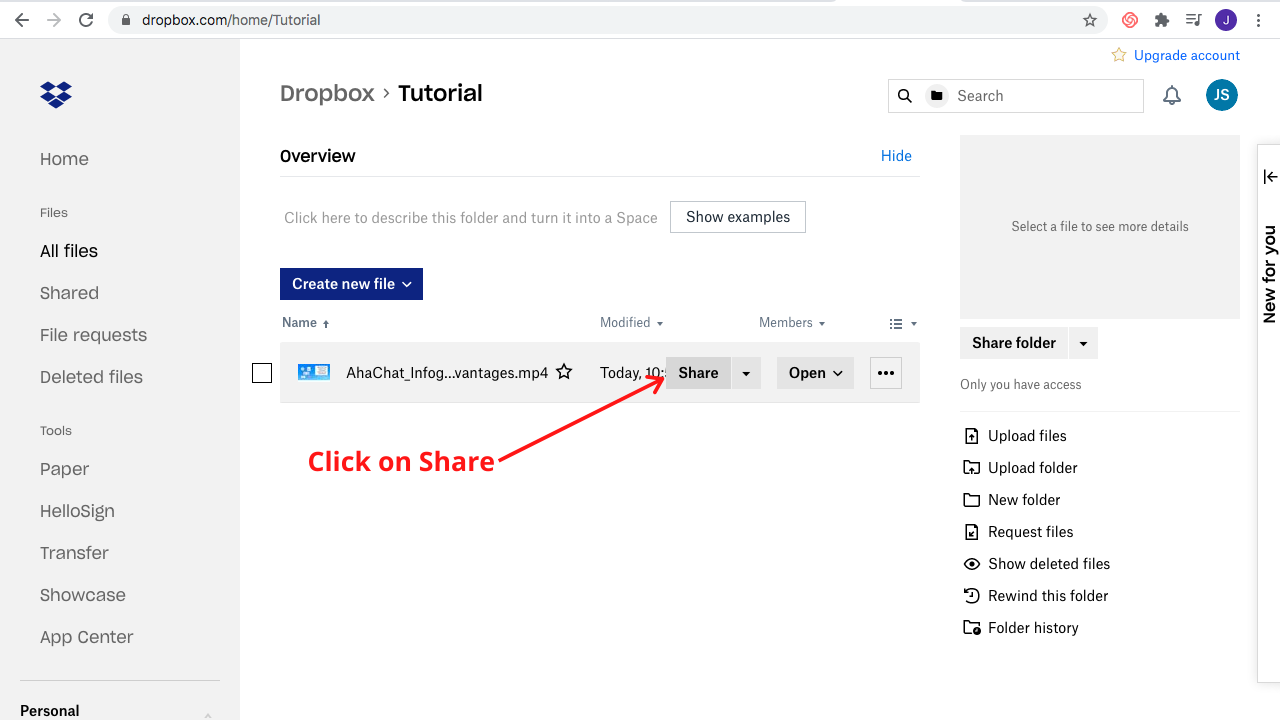
Task: Open the media control playlist icon
Action: coord(1193,20)
